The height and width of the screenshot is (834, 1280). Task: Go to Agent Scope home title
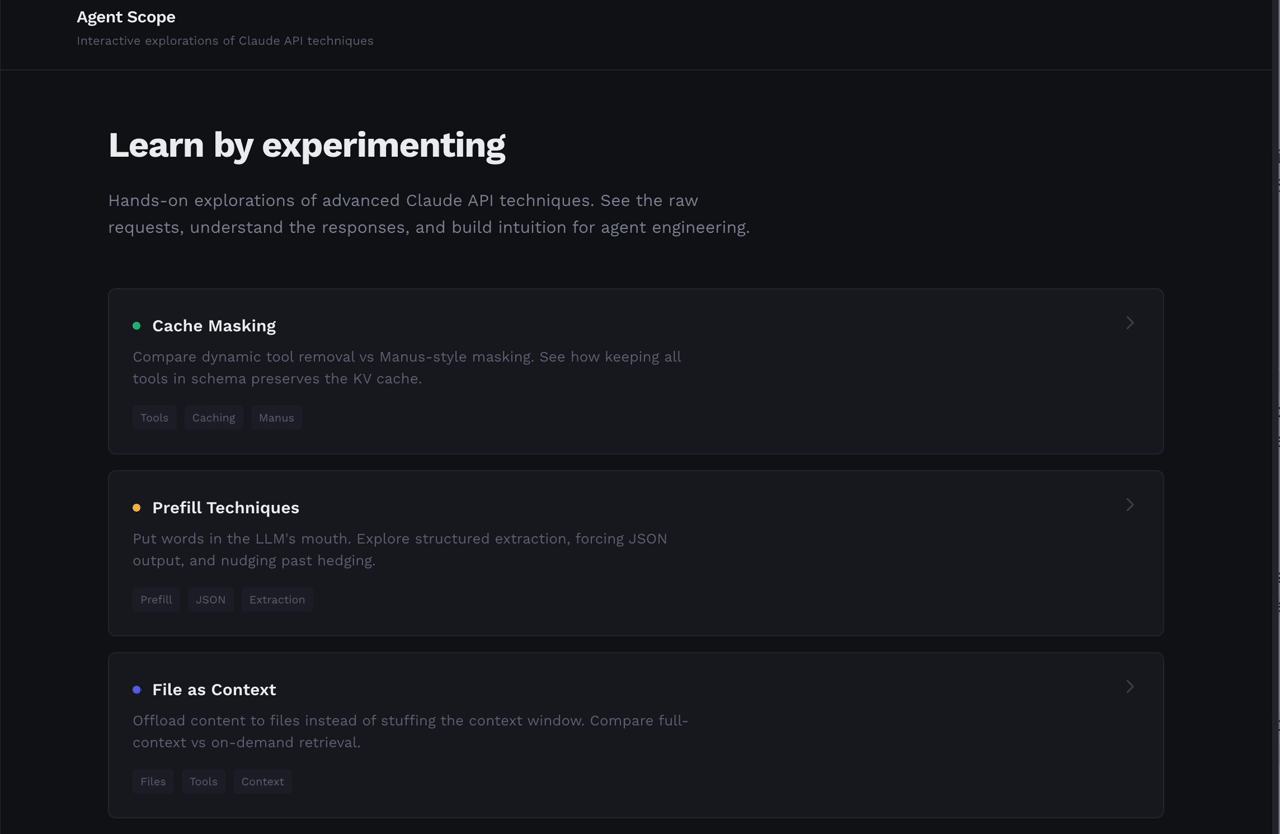pos(126,17)
